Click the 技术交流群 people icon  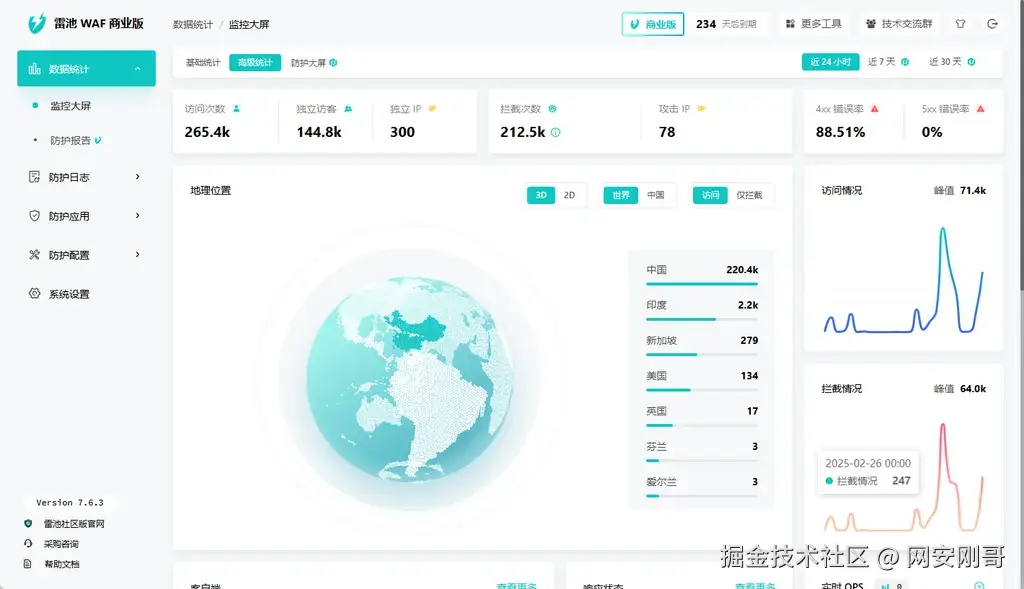click(x=871, y=24)
